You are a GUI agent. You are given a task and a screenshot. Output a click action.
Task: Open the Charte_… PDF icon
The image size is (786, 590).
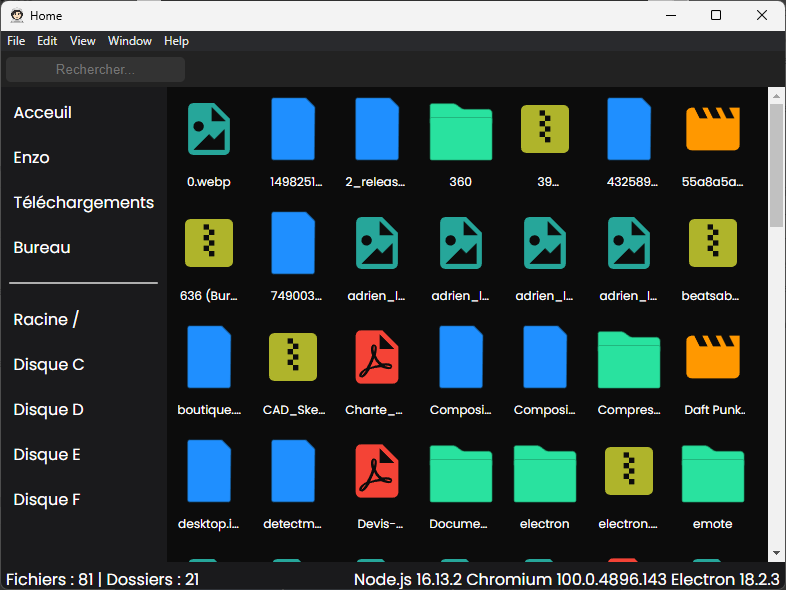377,357
